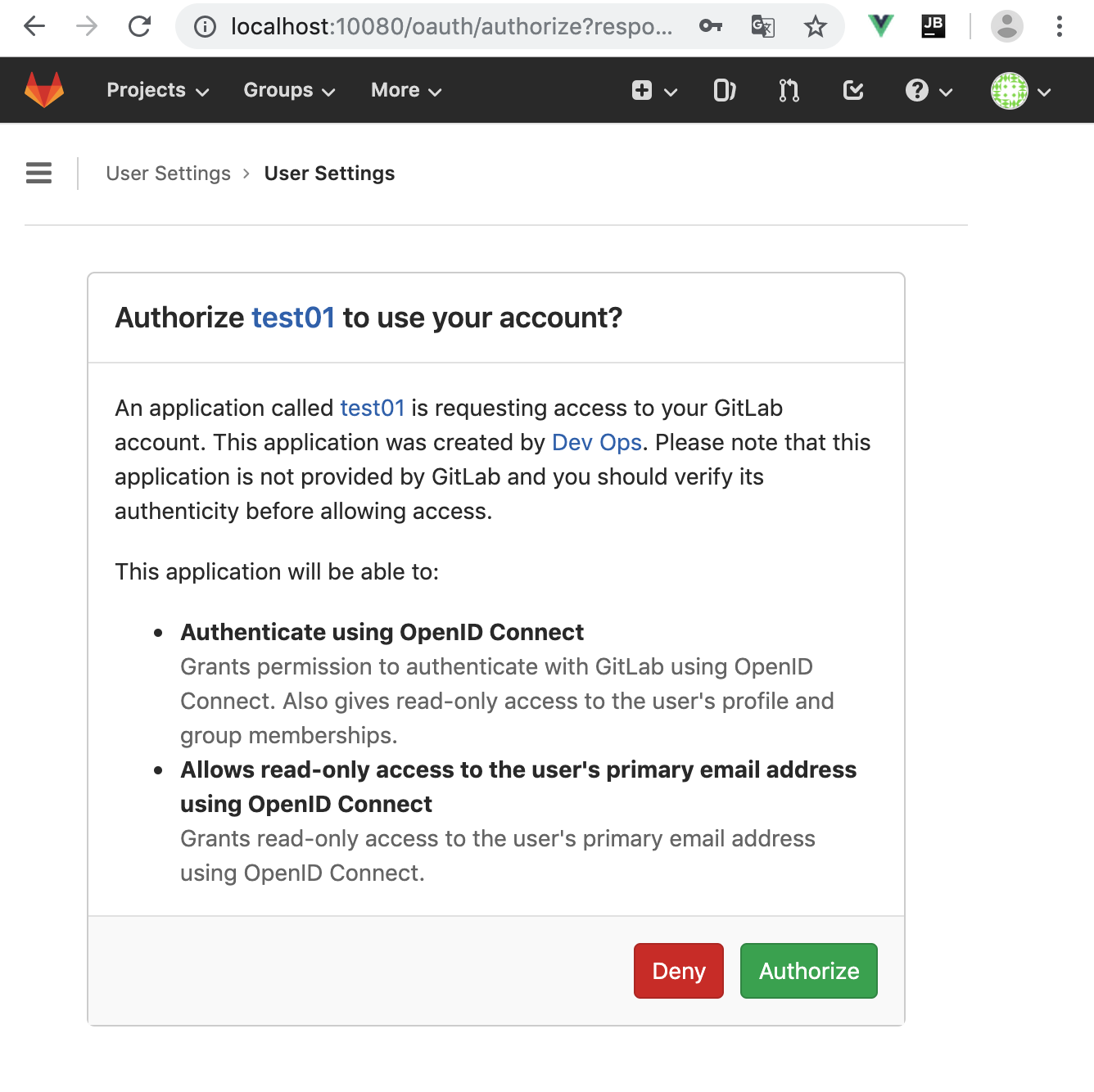This screenshot has height=1092, width=1094.
Task: Open test01 link in the paragraph
Action: pyautogui.click(x=373, y=408)
